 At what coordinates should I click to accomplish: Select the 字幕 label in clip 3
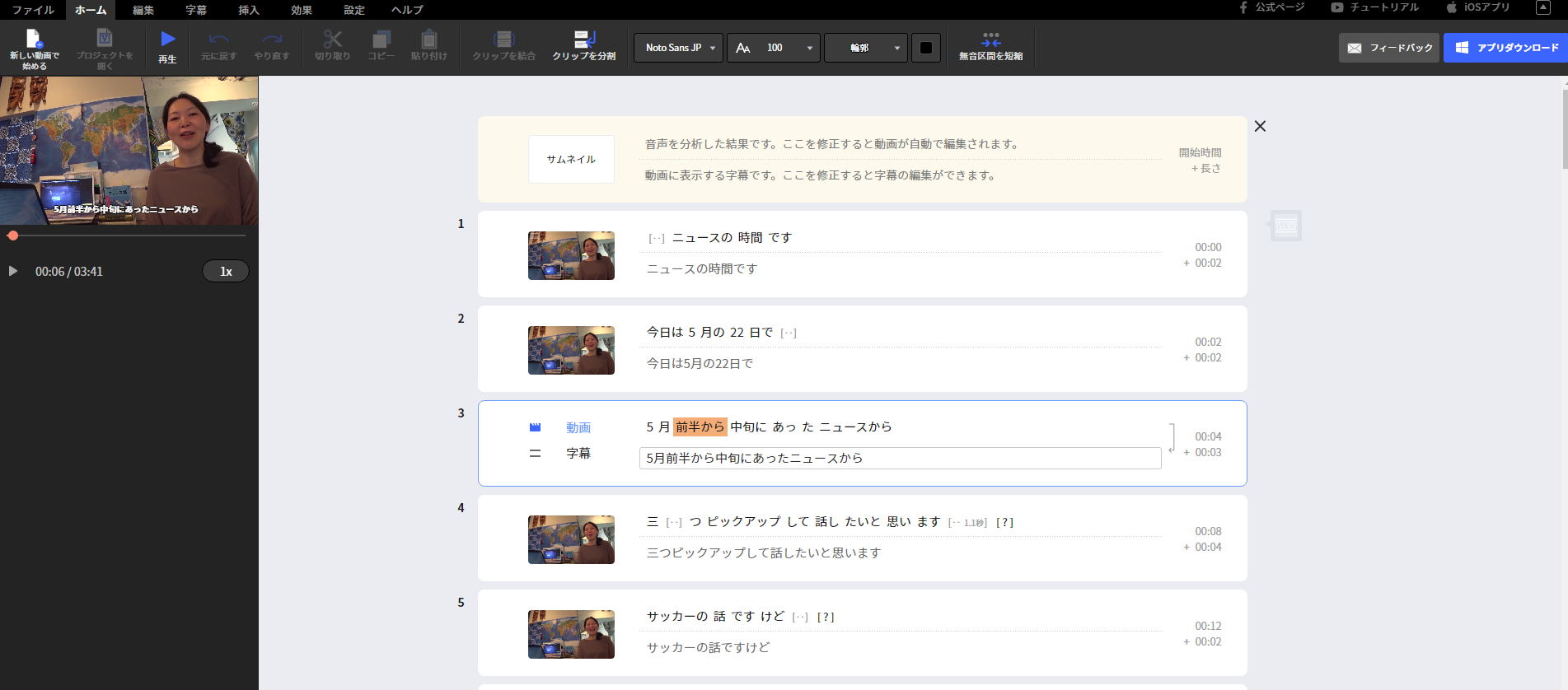[578, 453]
